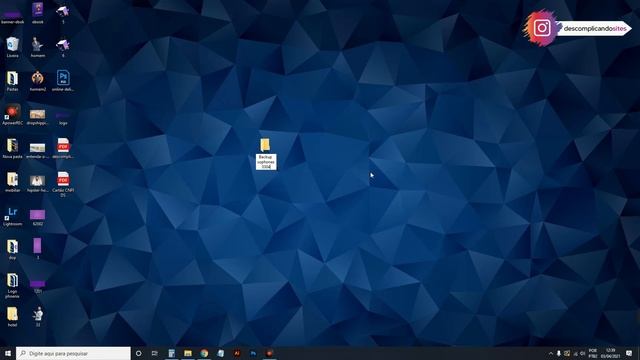Click the folder name edit field
Screen dimensions: 640x360
click(x=266, y=162)
